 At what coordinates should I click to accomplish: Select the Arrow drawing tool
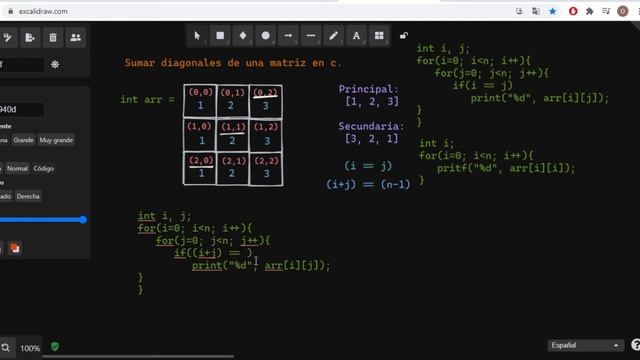tap(288, 36)
